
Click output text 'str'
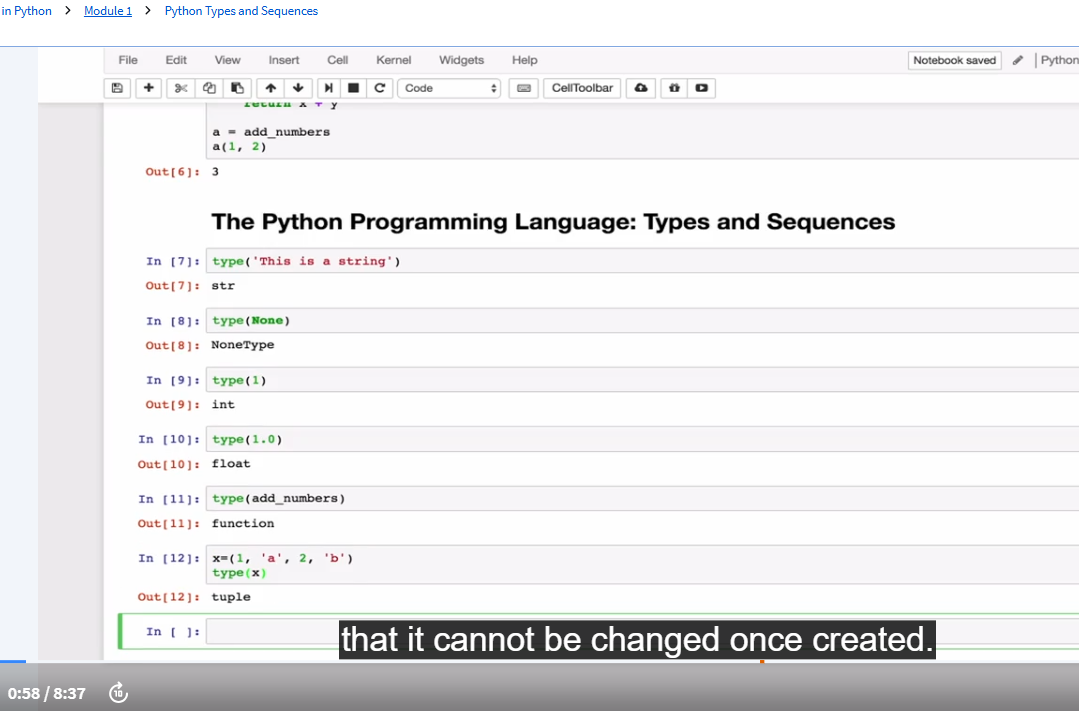tap(223, 286)
